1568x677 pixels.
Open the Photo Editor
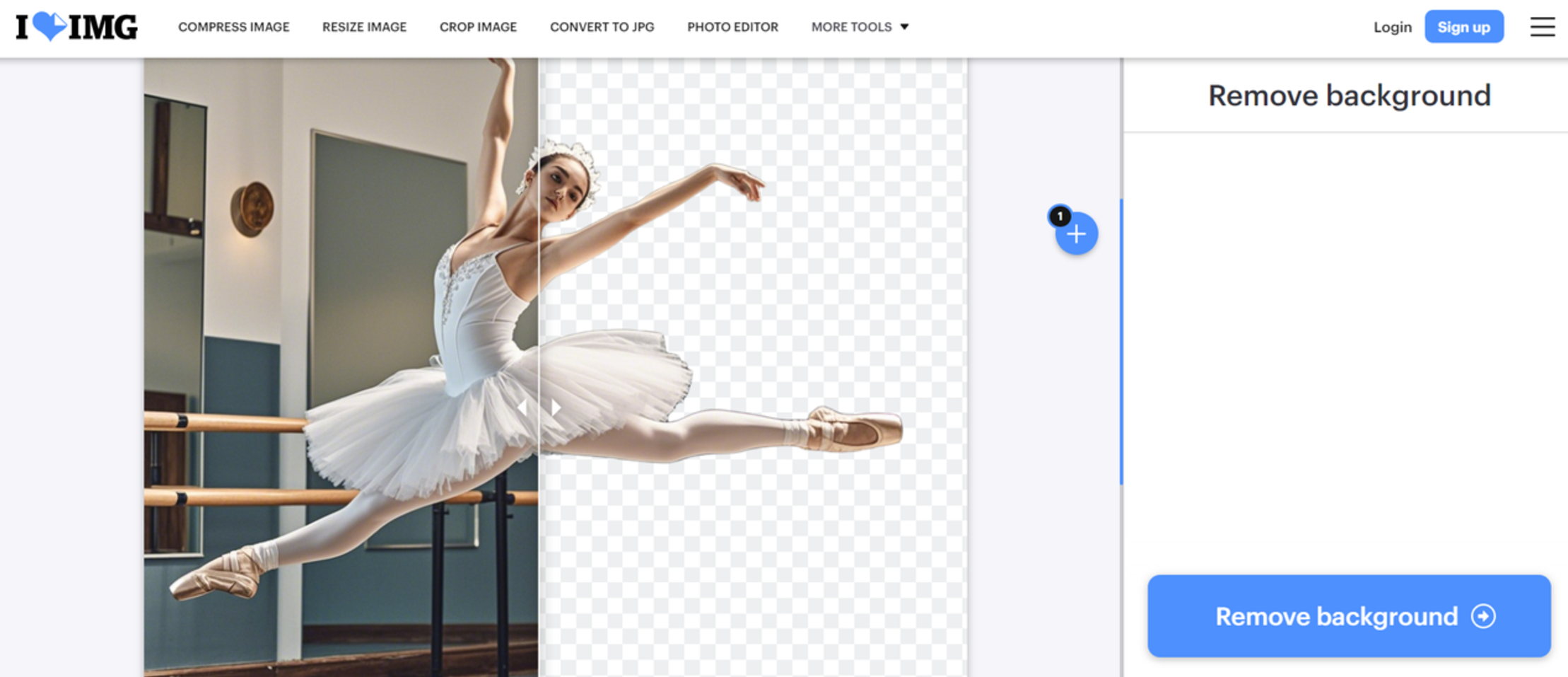point(732,27)
